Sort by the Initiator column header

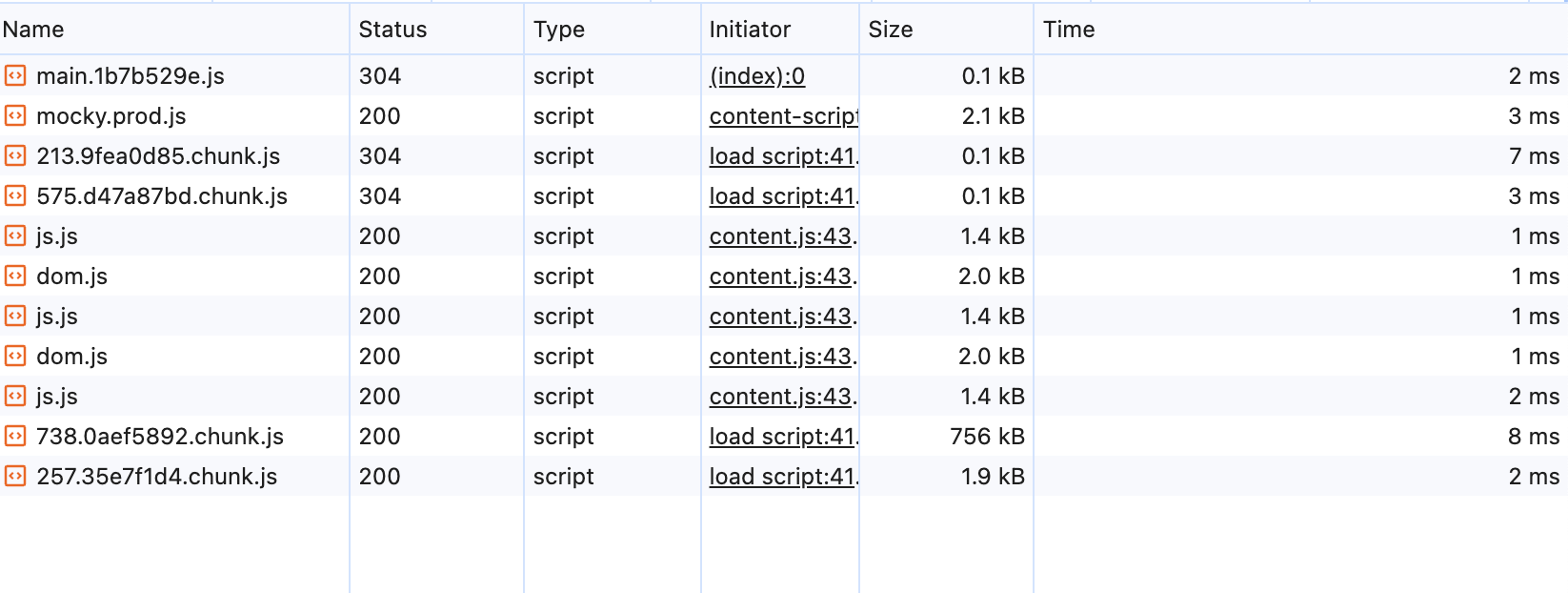(x=750, y=30)
